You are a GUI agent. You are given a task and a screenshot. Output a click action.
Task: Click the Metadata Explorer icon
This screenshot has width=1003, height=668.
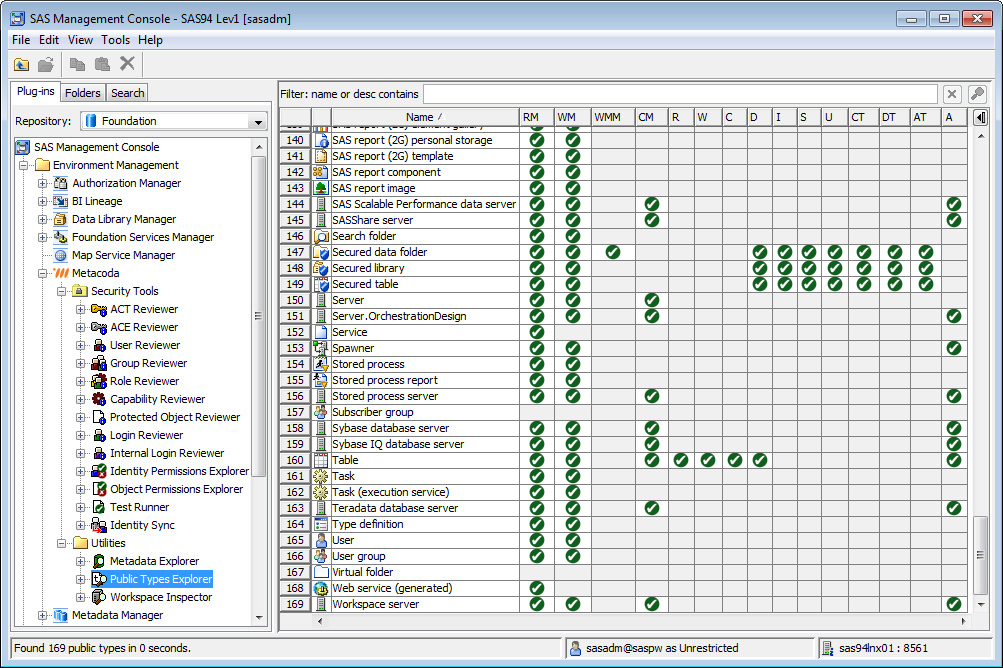tap(99, 561)
